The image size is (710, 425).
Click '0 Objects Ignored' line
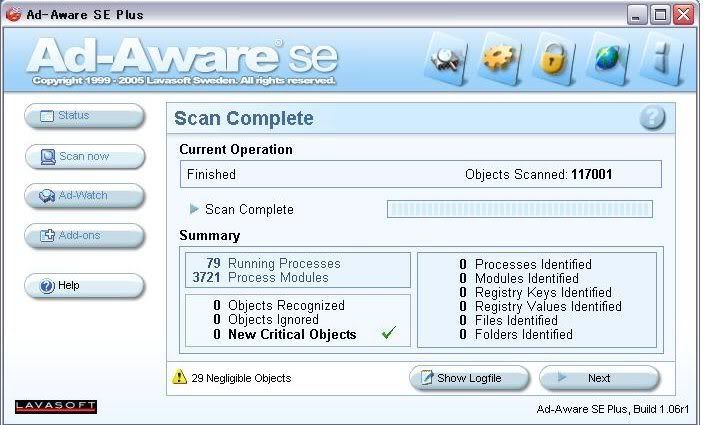pos(266,320)
